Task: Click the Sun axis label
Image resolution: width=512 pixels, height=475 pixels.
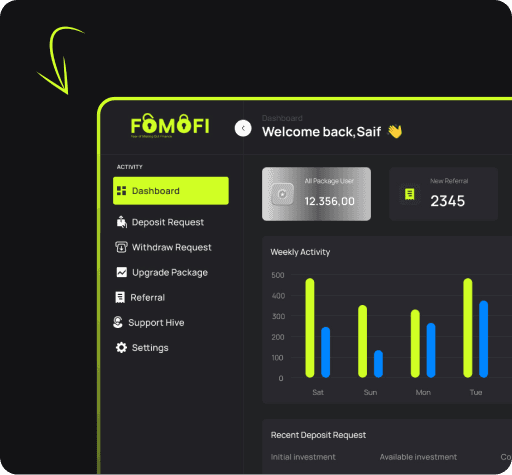Action: (370, 392)
